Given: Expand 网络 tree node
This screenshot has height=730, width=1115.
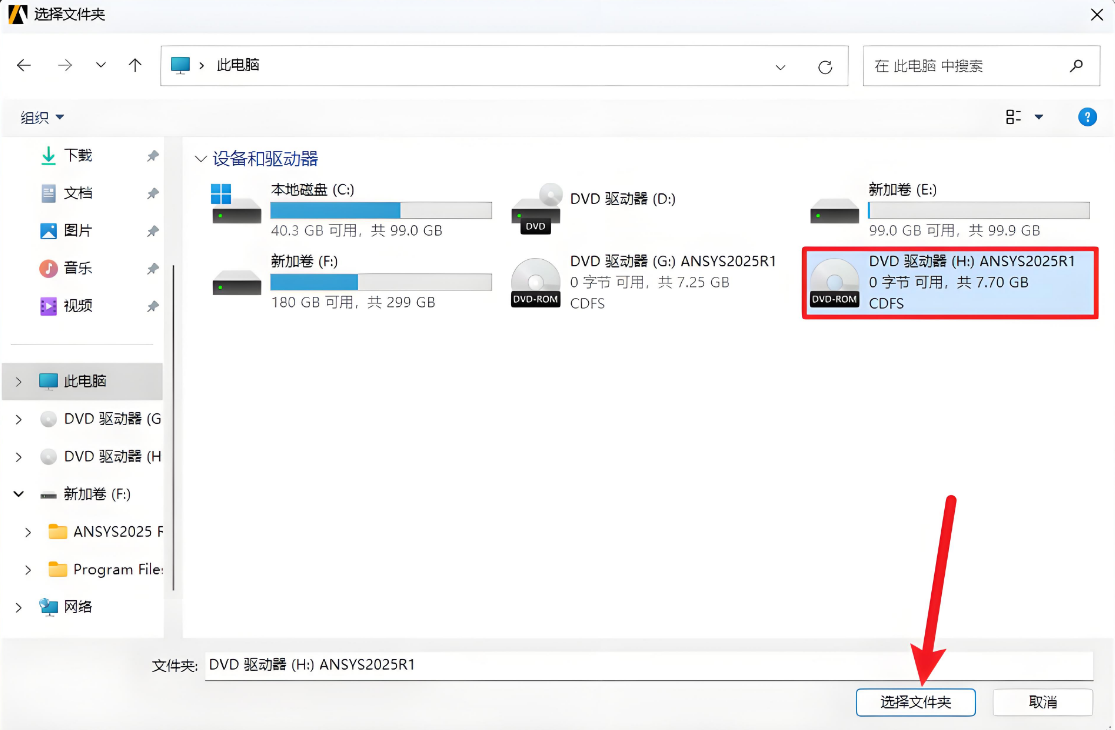Looking at the screenshot, I should click(x=18, y=607).
